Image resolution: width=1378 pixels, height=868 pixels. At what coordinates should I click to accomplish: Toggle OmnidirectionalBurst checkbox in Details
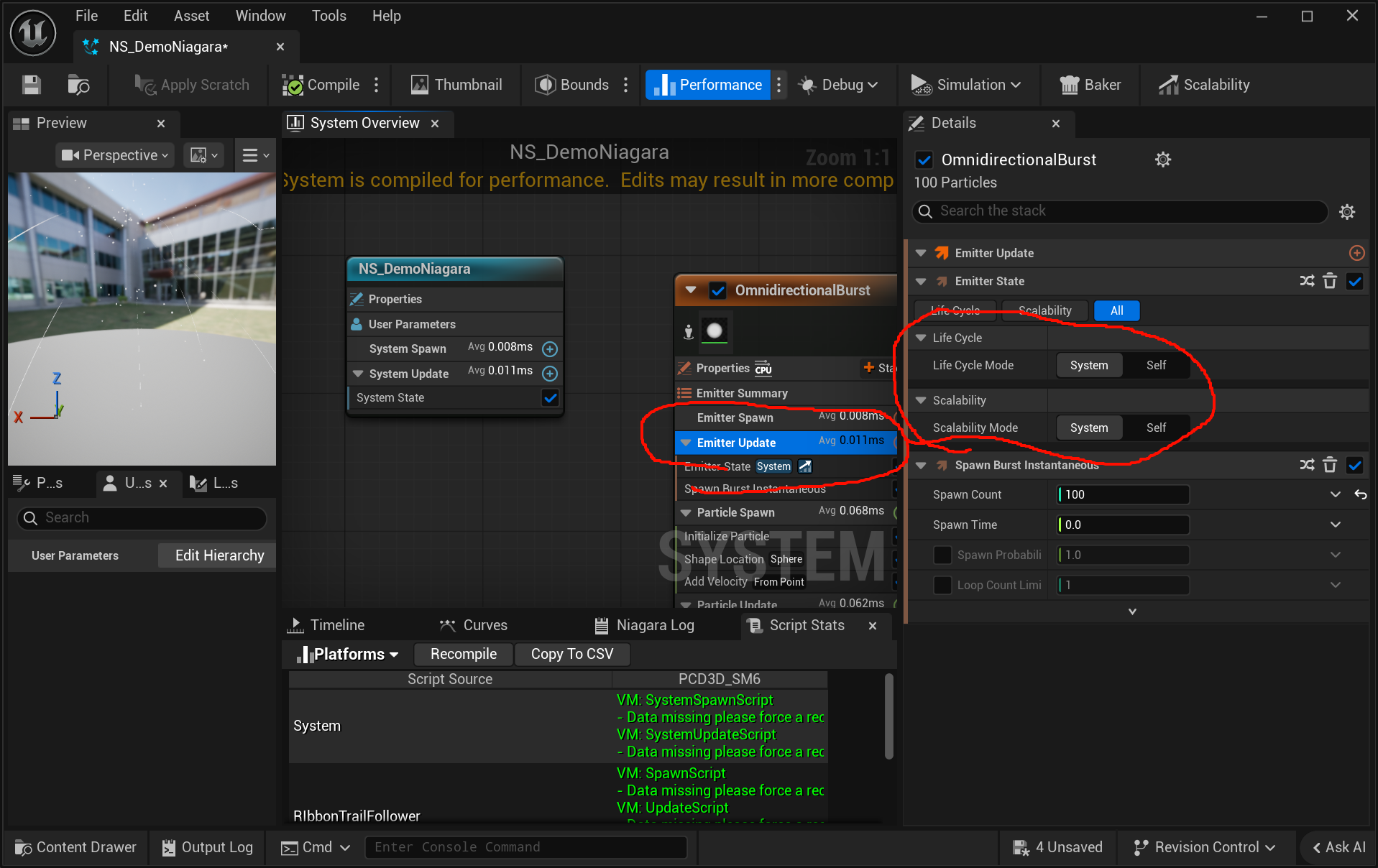(x=924, y=160)
